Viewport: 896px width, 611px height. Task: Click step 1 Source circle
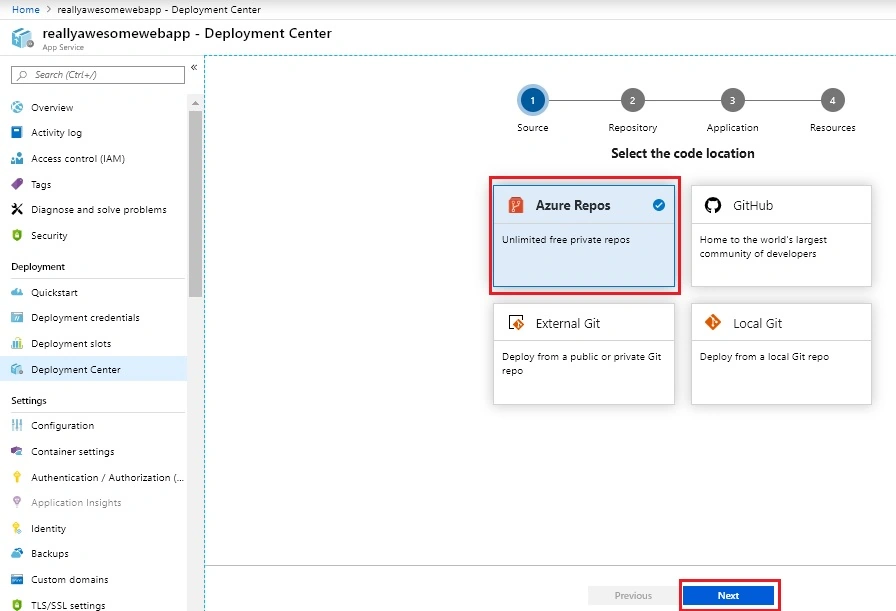click(533, 100)
